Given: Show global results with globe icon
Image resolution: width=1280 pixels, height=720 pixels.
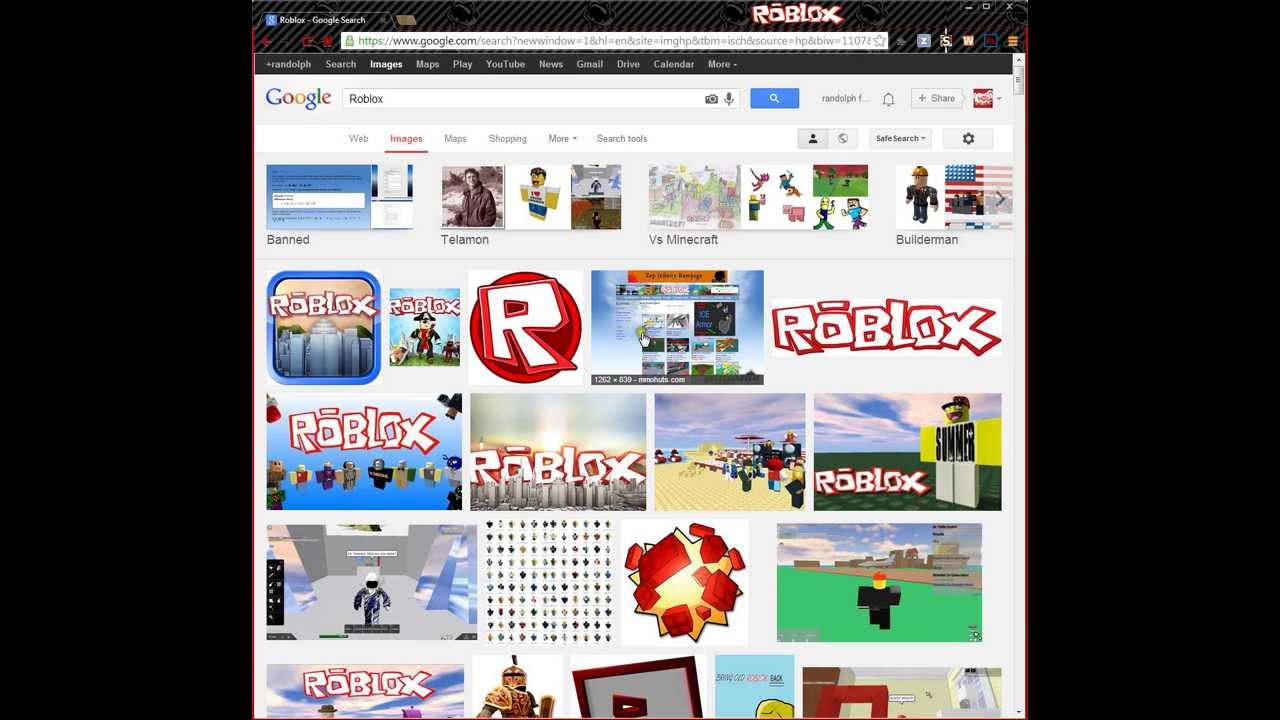Looking at the screenshot, I should click(843, 139).
